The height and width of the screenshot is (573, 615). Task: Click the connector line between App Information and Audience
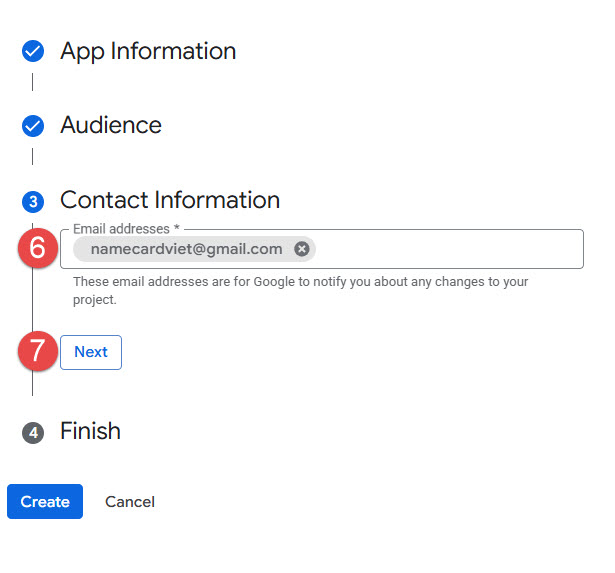click(33, 82)
